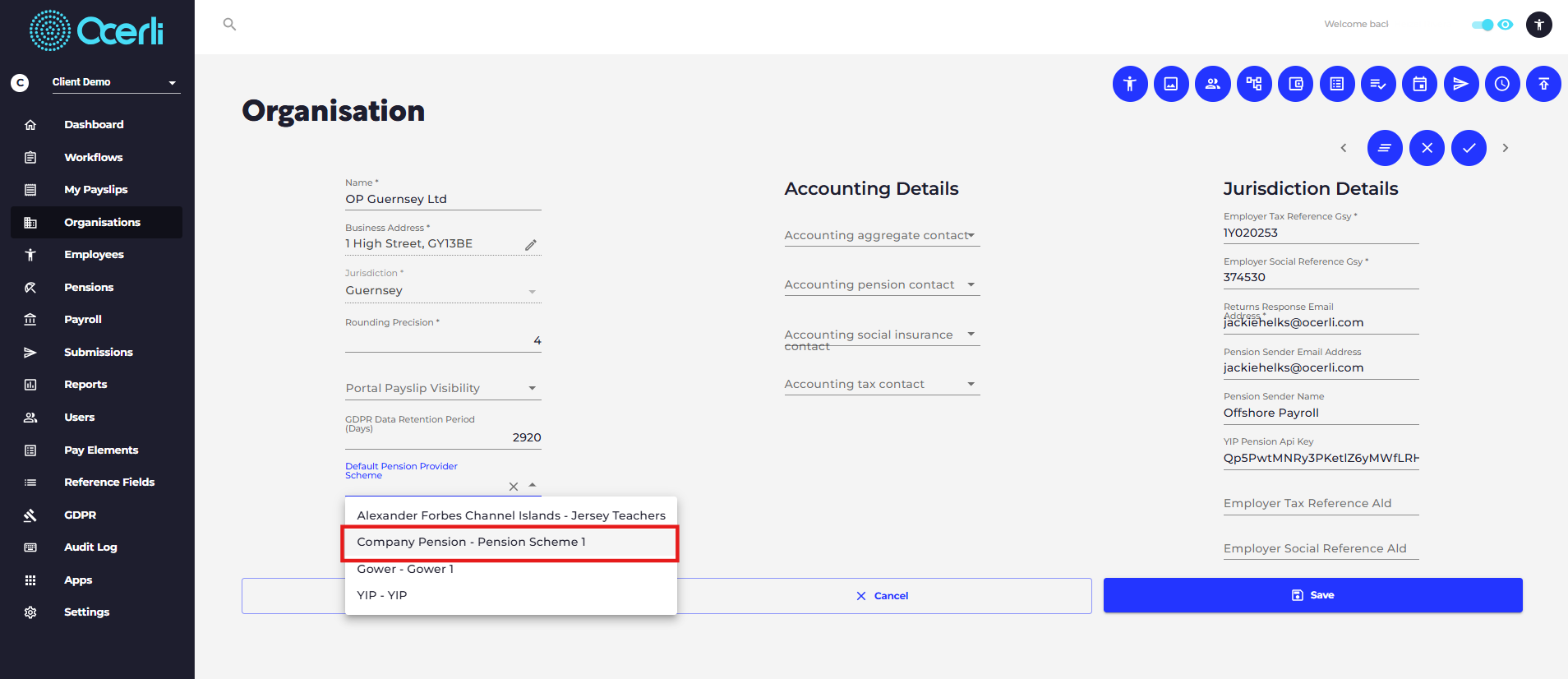
Task: Open Accounting tax contact dropdown
Action: point(882,385)
